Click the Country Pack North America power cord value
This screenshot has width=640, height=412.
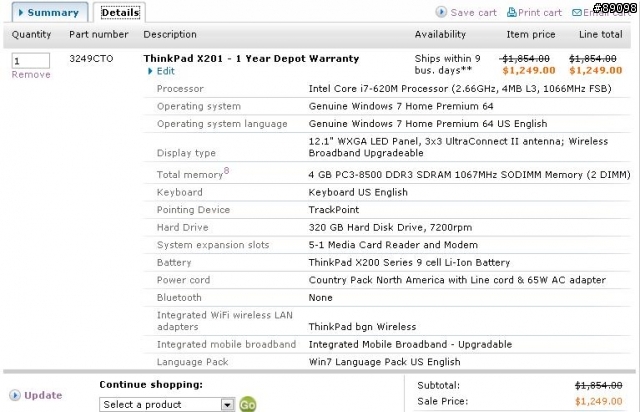[457, 280]
